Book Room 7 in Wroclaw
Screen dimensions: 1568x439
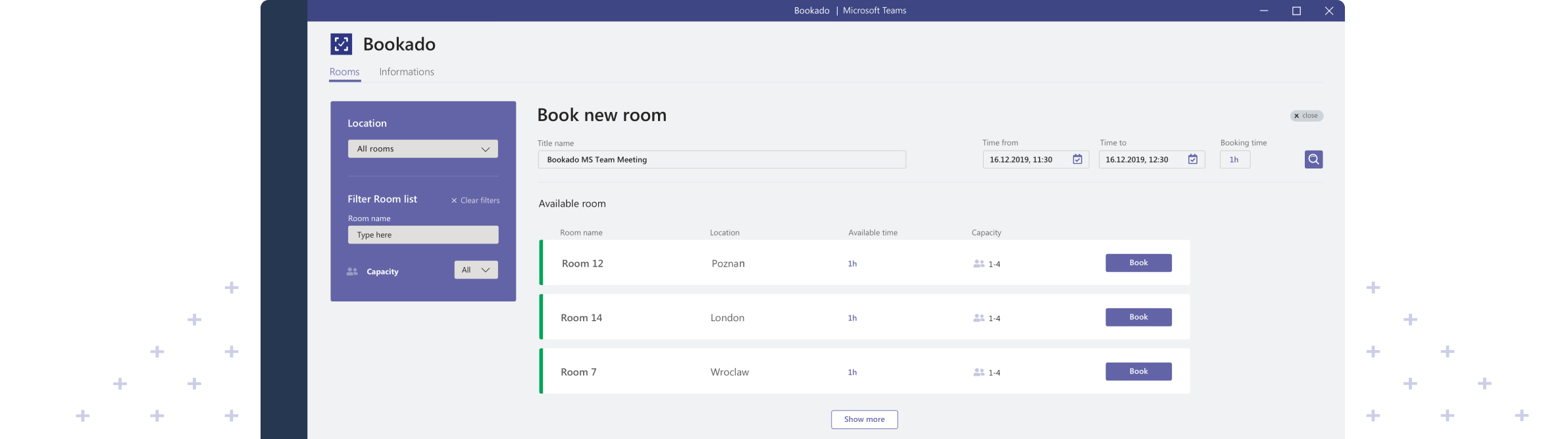pyautogui.click(x=1138, y=371)
